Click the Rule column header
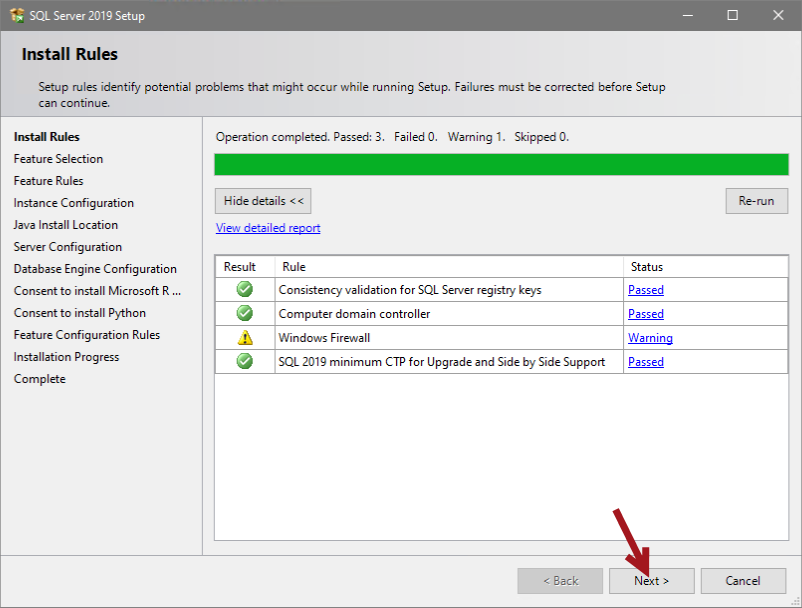The height and width of the screenshot is (608, 802). pyautogui.click(x=449, y=267)
